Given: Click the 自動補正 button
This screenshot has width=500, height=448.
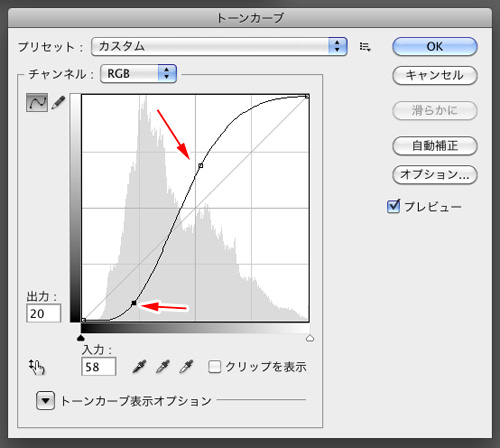Looking at the screenshot, I should [435, 146].
